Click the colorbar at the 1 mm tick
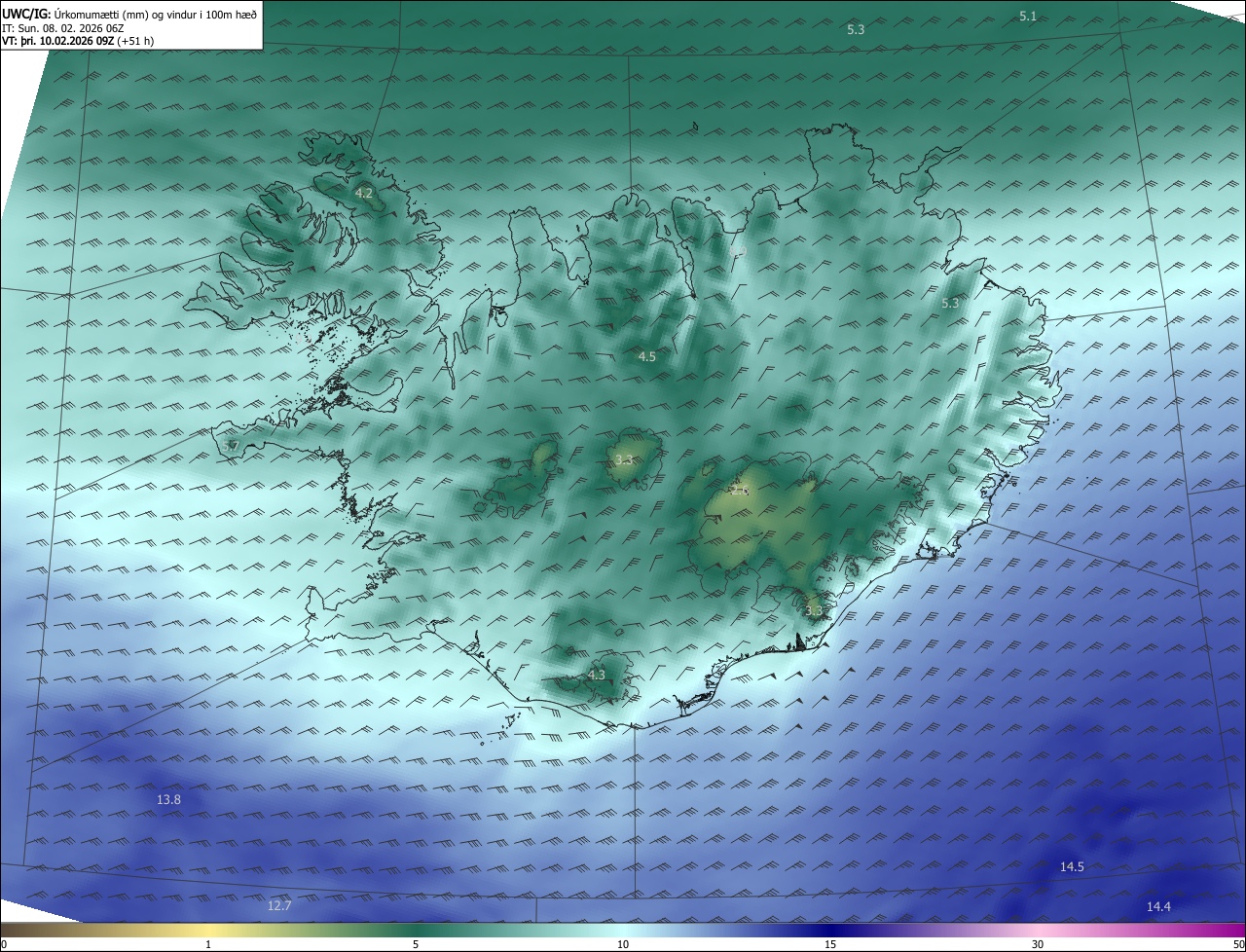Viewport: 1246px width, 952px height. click(208, 944)
